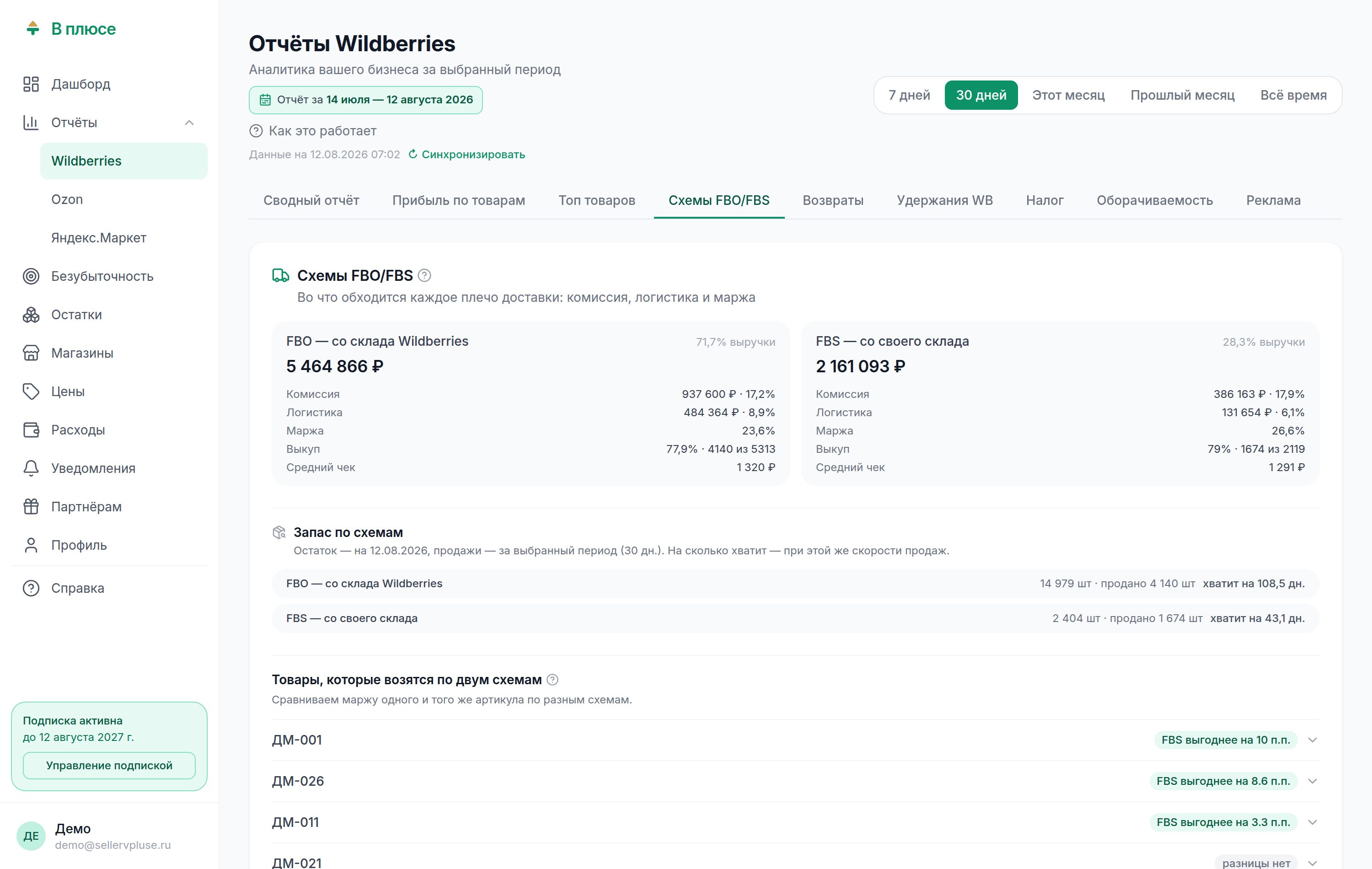
Task: Click the 28,3% выручки share label
Action: point(1263,342)
